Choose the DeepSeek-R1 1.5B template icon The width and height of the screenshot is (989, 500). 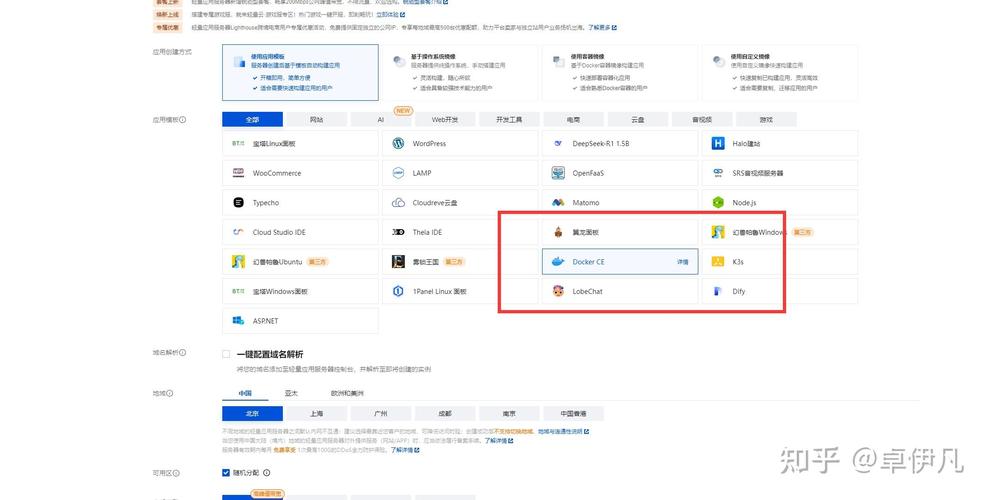[x=558, y=144]
